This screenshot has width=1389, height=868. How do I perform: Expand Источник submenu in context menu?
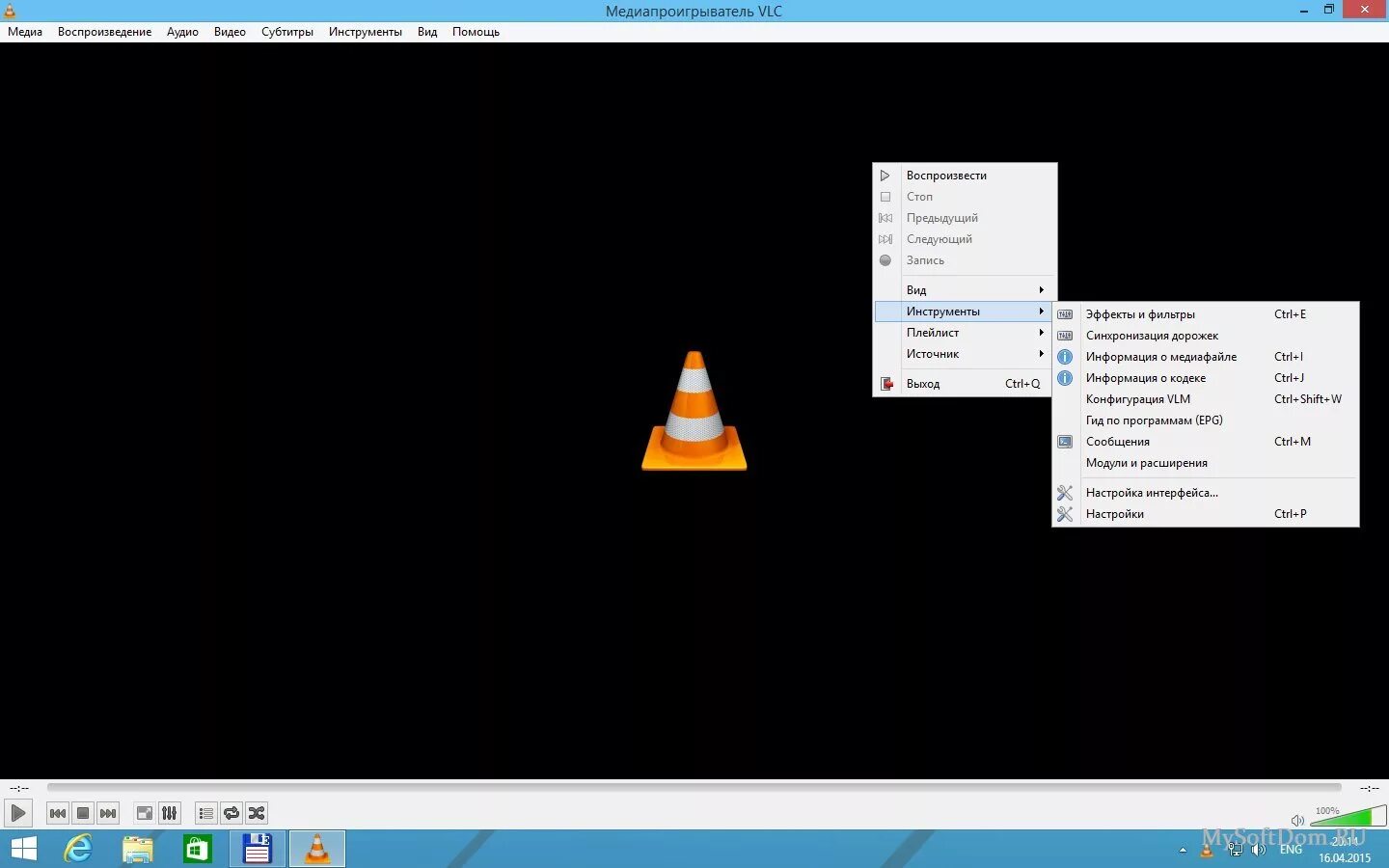click(x=965, y=354)
